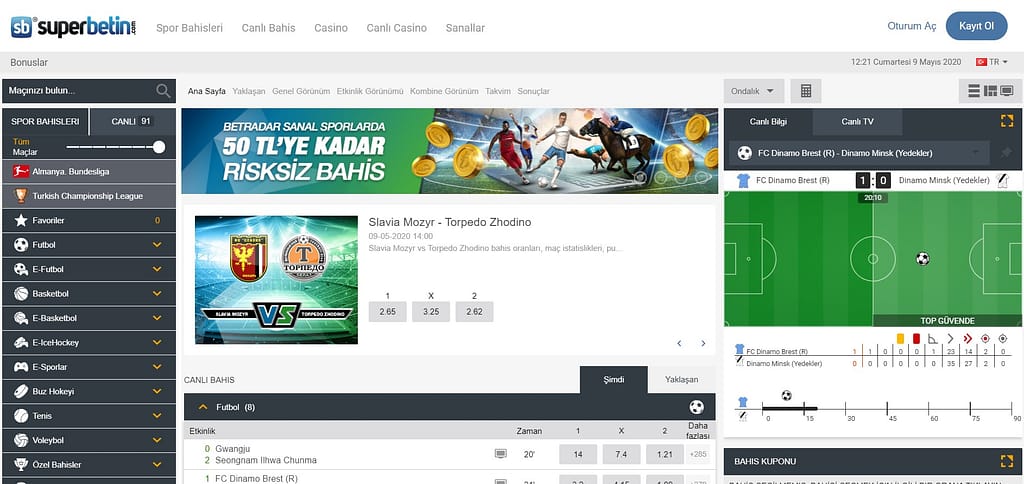Click the Özel Bahisler trophy icon

coord(21,464)
